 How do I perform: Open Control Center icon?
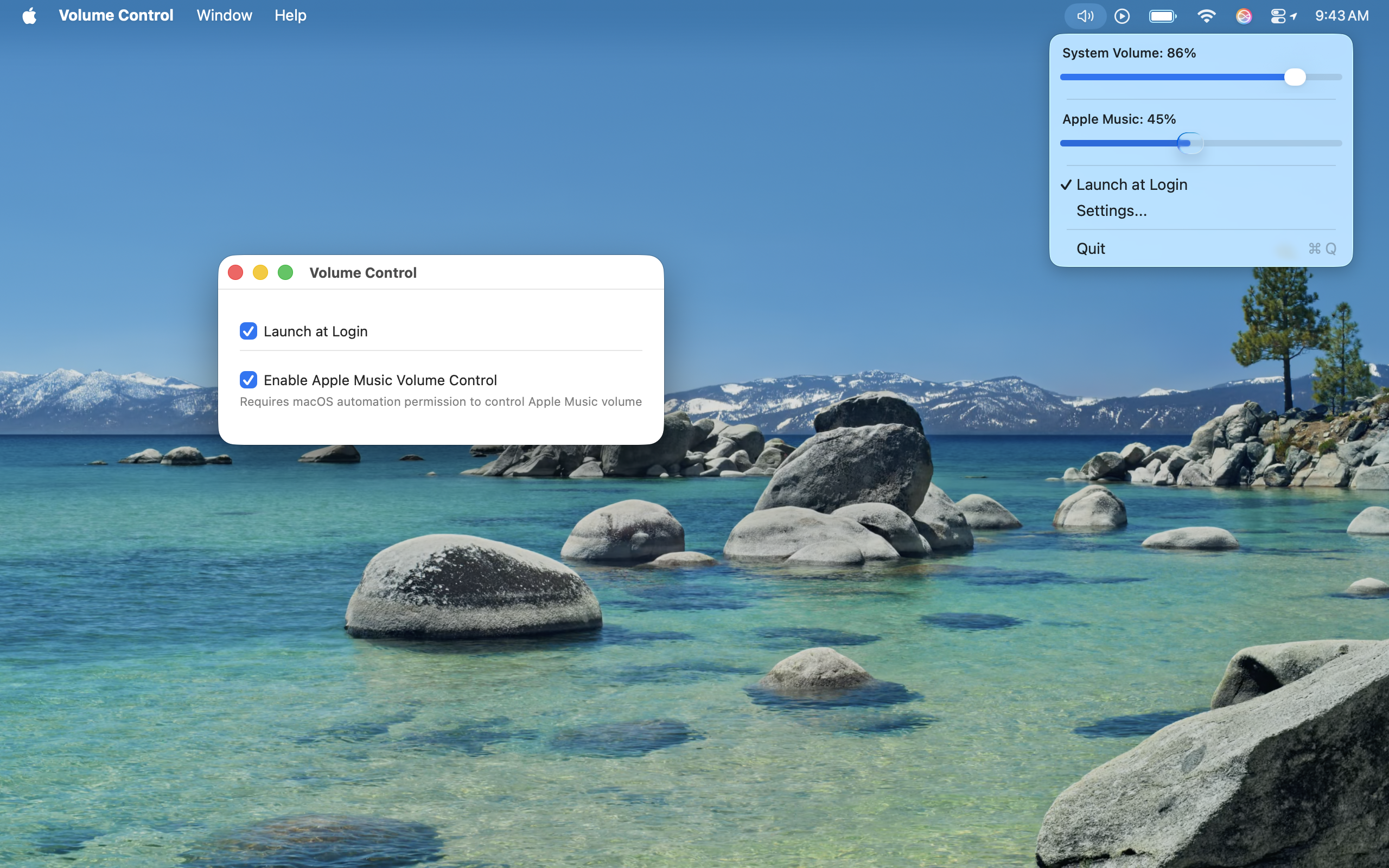tap(1279, 16)
